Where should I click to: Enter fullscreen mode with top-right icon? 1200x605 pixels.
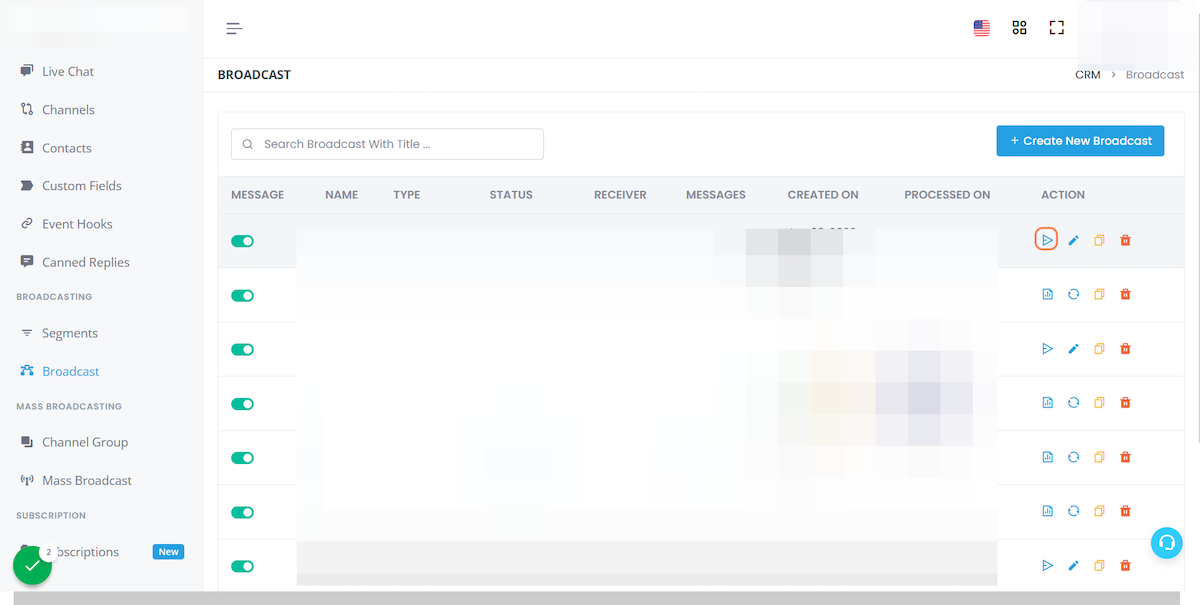(x=1056, y=28)
